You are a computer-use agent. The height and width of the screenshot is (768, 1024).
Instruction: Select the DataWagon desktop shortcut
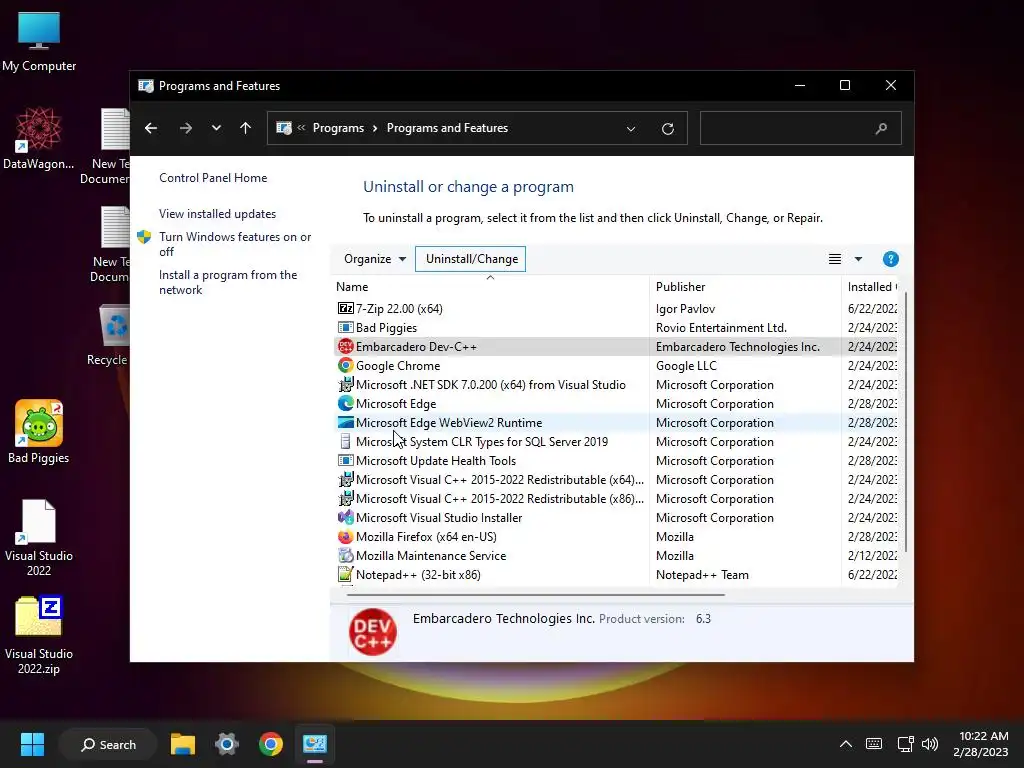(39, 138)
